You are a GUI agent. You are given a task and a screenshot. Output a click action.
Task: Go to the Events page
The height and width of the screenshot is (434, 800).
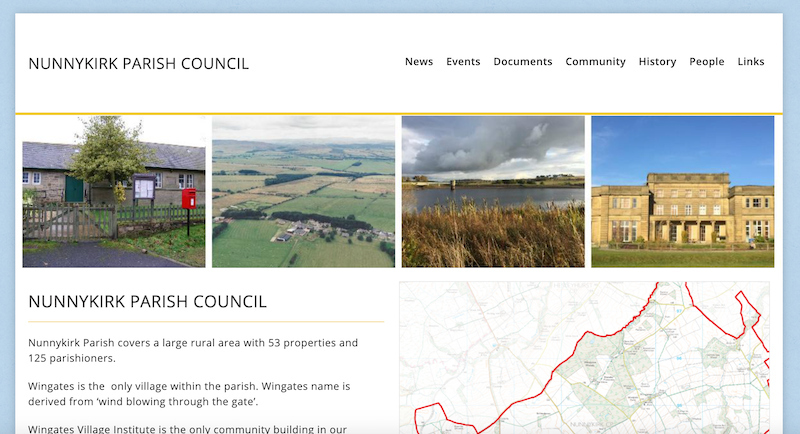click(x=463, y=62)
